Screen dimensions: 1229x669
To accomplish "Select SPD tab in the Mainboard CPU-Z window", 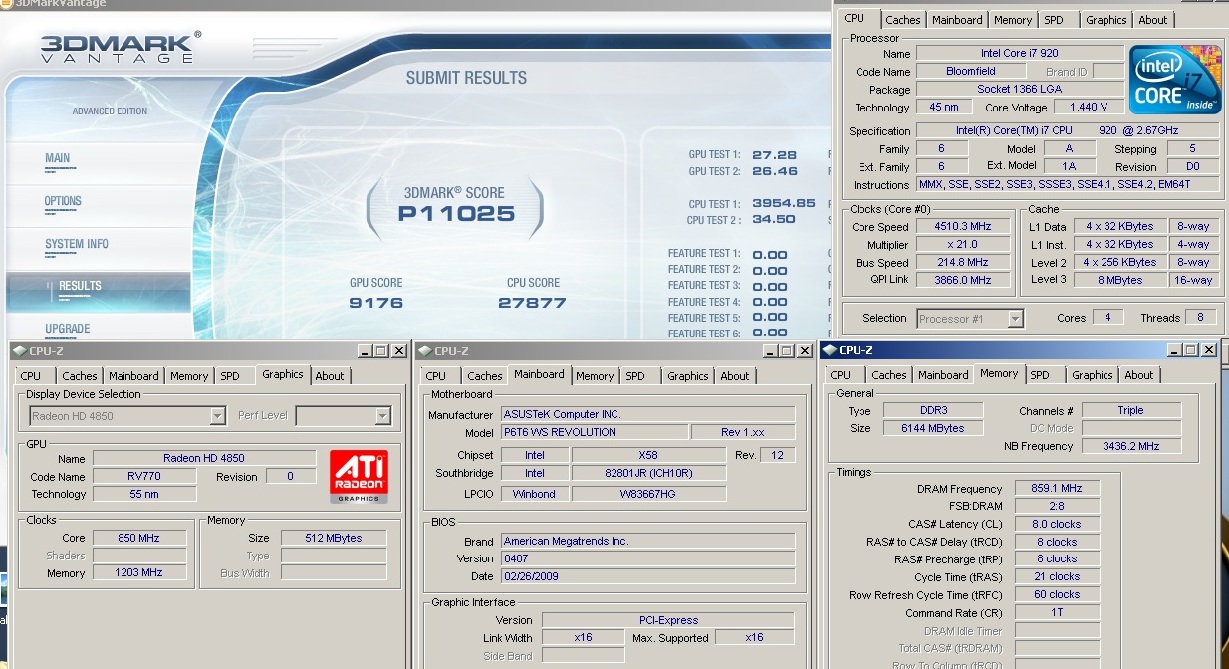I will coord(635,376).
